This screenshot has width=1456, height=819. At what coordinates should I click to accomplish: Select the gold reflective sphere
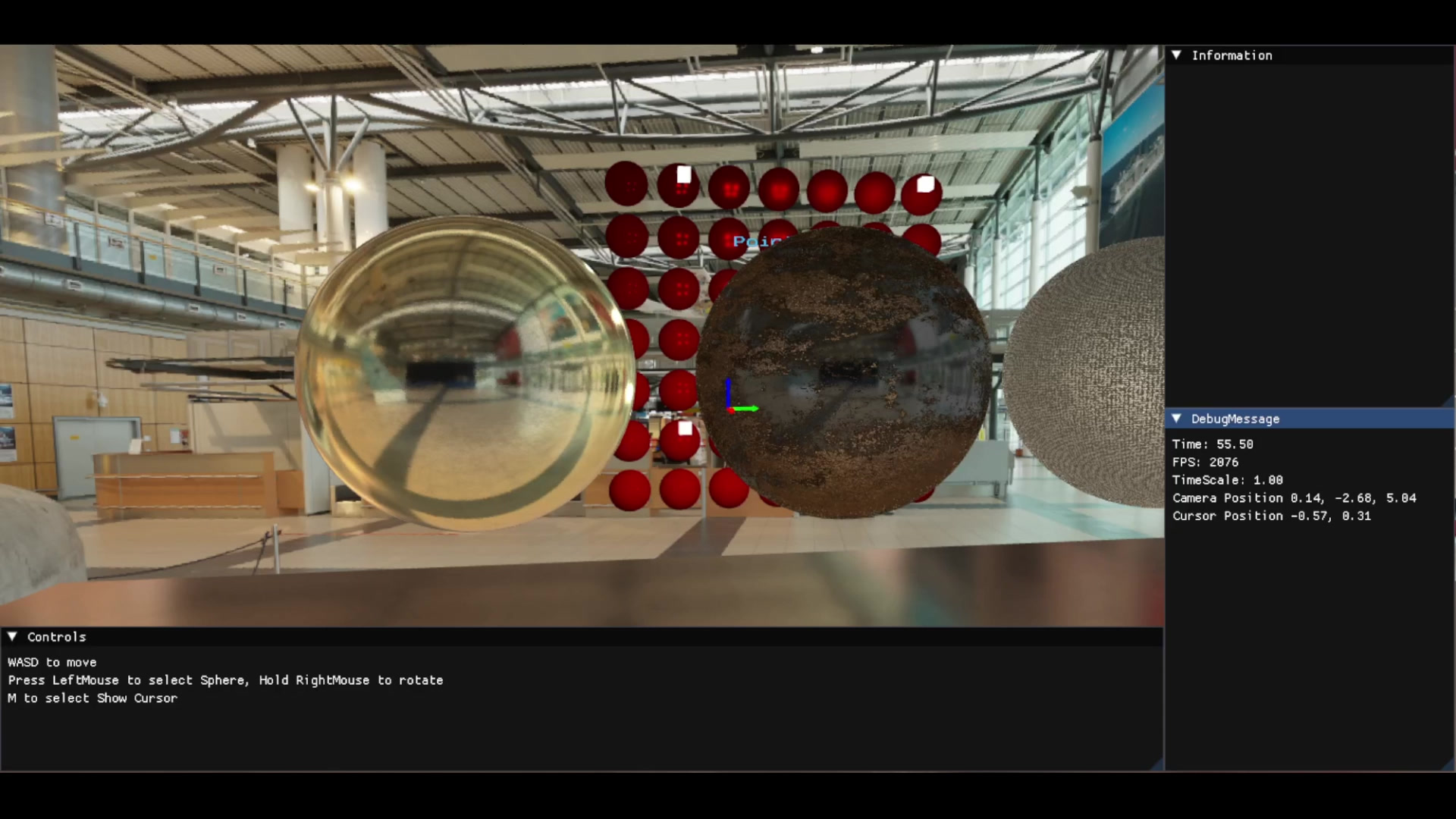tap(464, 373)
